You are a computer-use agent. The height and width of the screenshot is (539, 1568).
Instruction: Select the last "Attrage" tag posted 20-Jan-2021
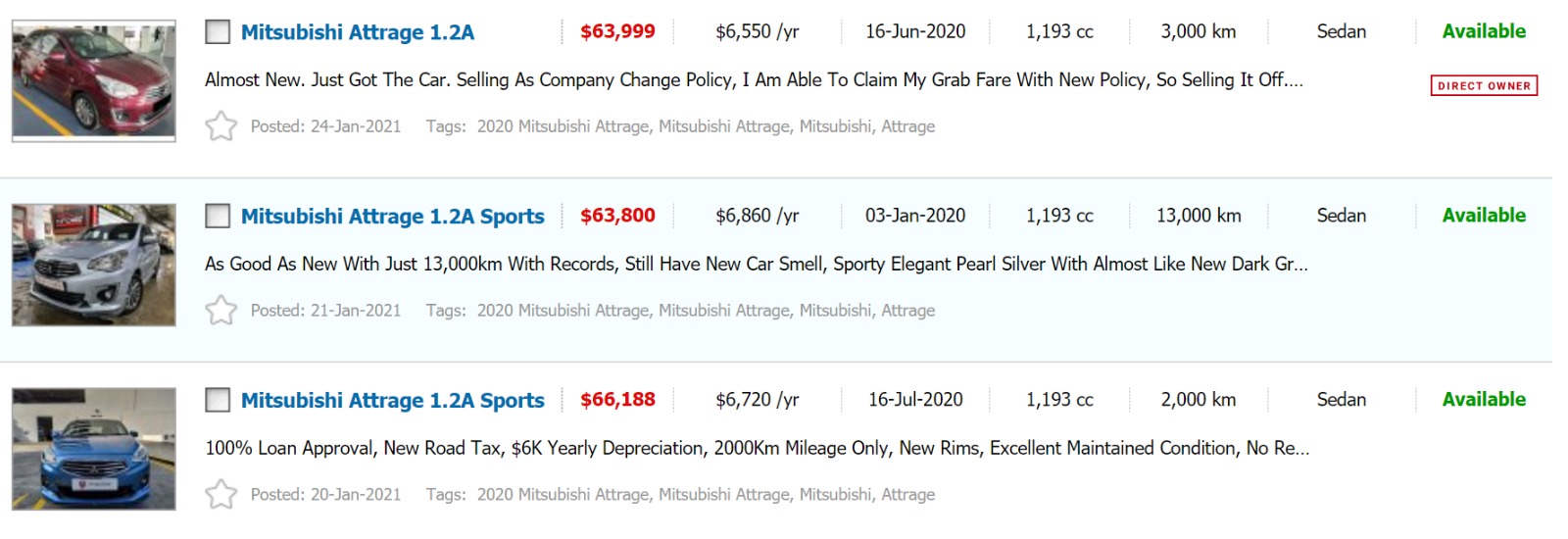coord(907,495)
